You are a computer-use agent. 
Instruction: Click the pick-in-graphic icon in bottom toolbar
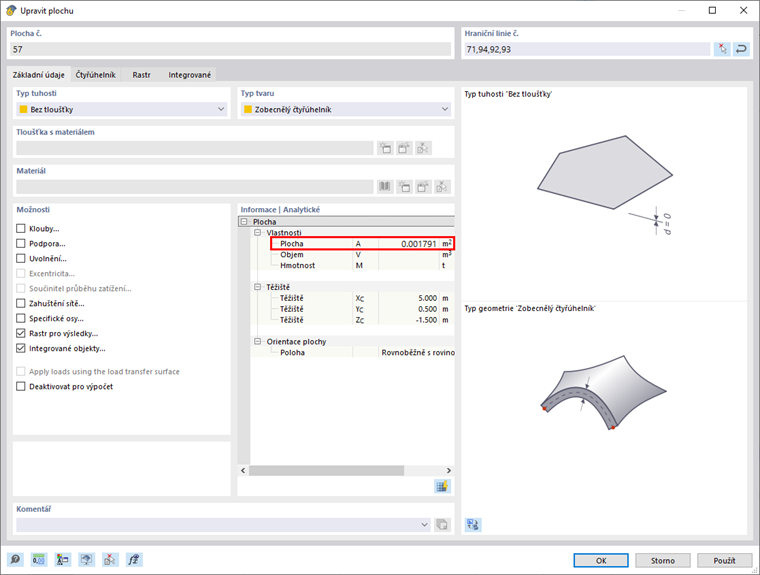[x=110, y=560]
